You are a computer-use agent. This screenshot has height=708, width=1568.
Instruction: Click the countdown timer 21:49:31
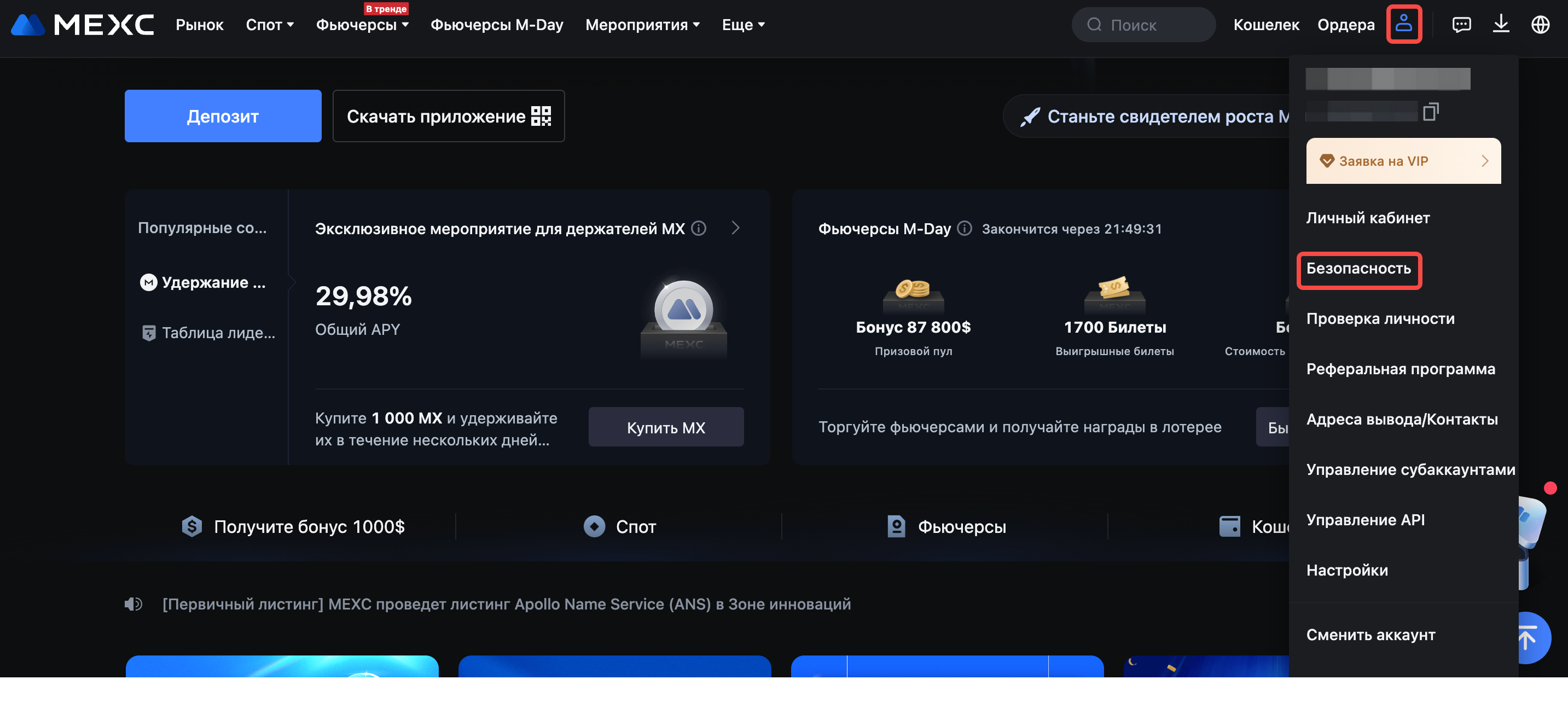tap(1133, 229)
